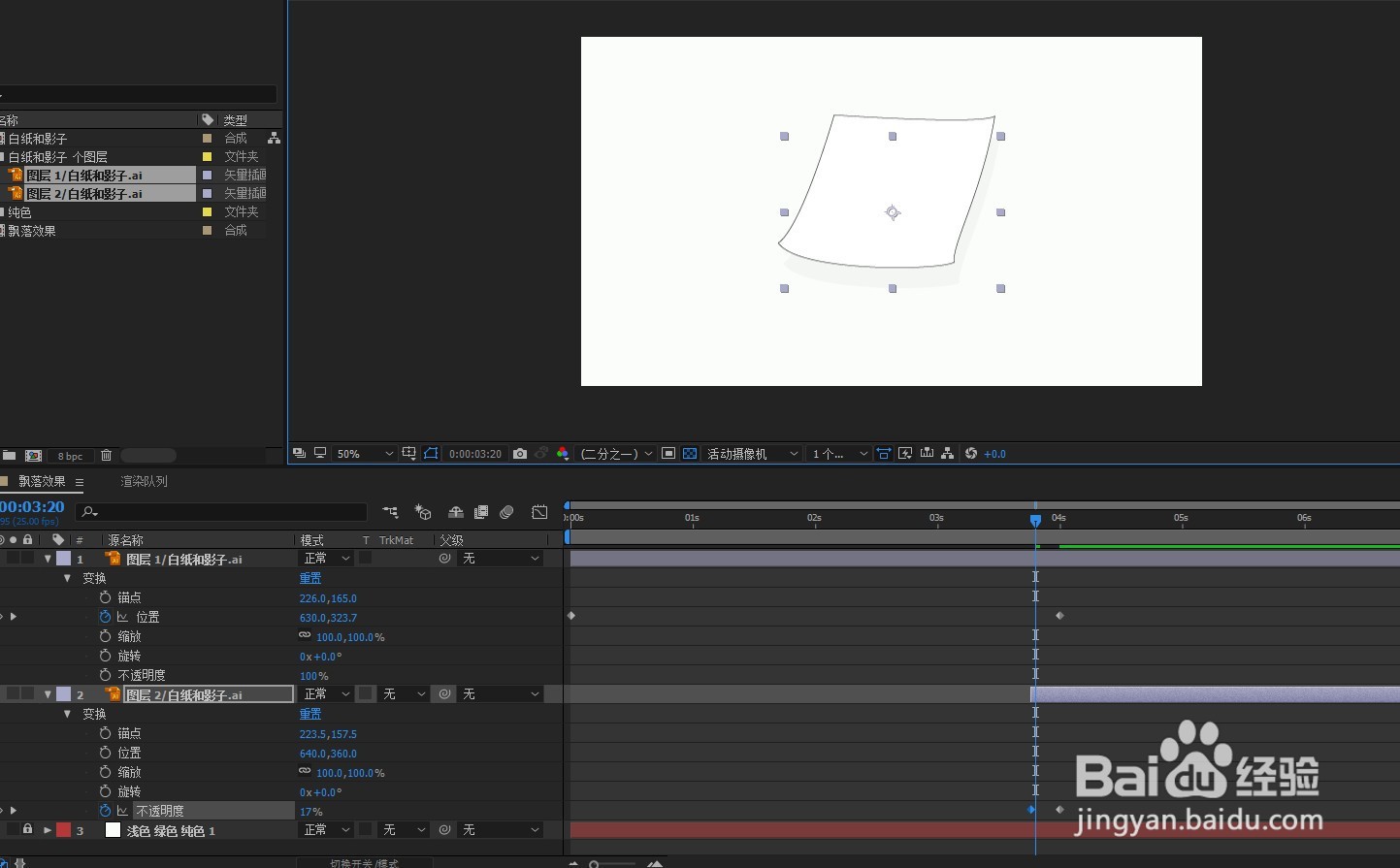1400x868 pixels.
Task: Click always preview this view icon
Action: [299, 454]
